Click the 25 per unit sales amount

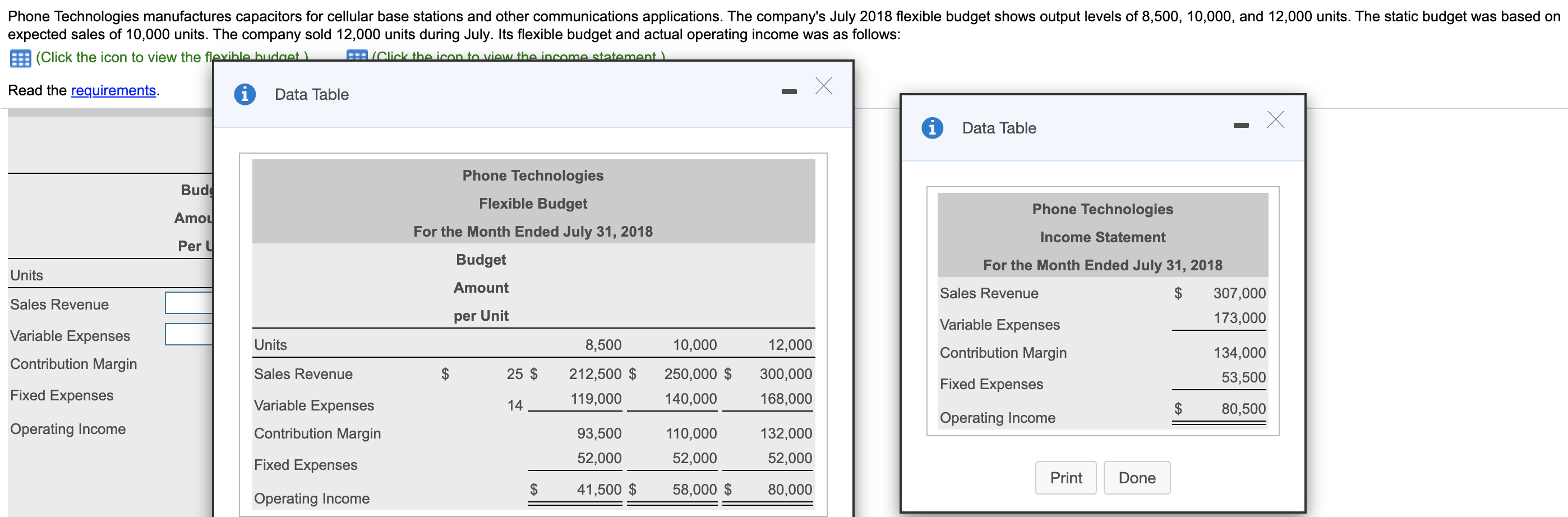click(x=514, y=374)
